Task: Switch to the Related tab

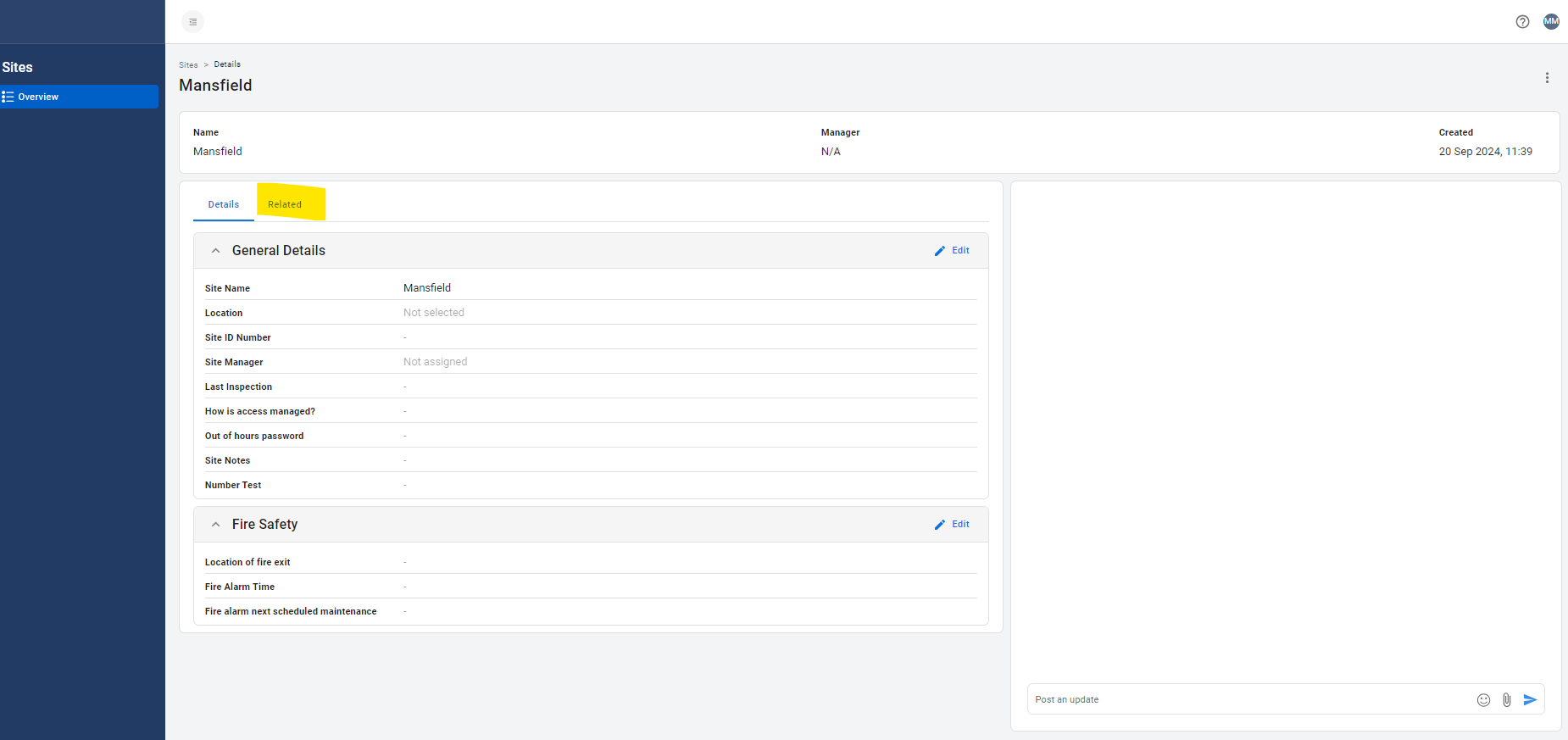Action: coord(285,204)
